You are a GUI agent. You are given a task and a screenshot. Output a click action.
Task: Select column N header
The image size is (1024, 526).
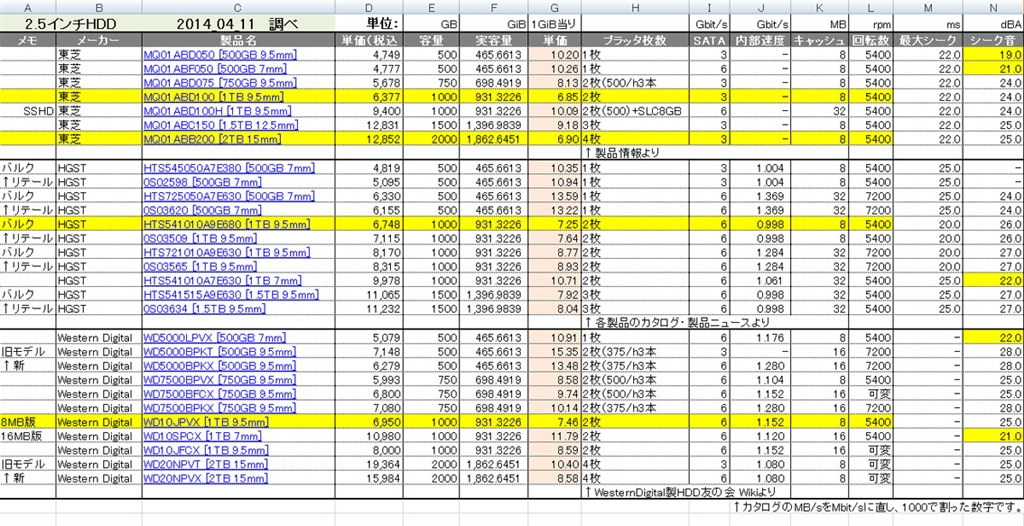click(x=993, y=7)
